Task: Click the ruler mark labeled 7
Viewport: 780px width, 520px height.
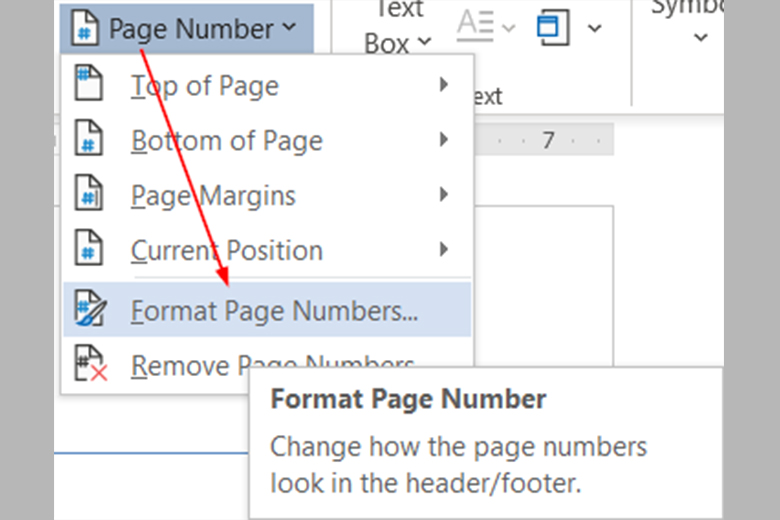Action: click(x=548, y=140)
